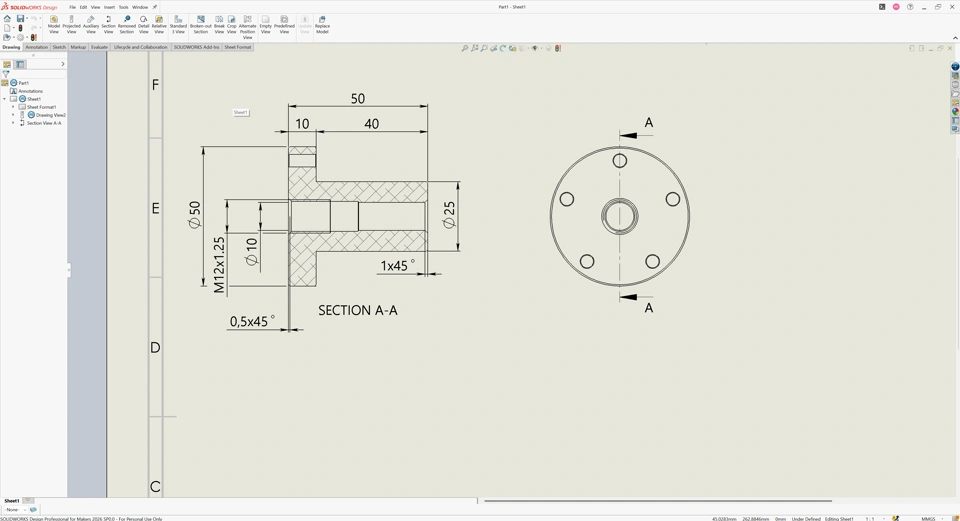Open the Appearances color ball in task pane
Screen dimensions: 960x521
pos(955,111)
